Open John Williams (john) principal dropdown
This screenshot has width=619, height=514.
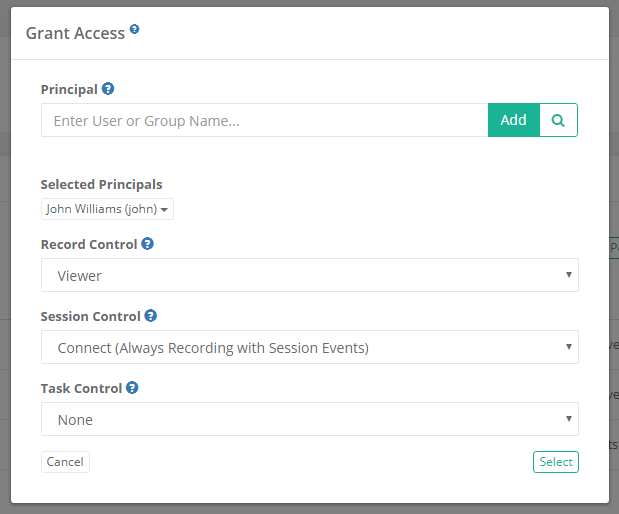pos(108,209)
